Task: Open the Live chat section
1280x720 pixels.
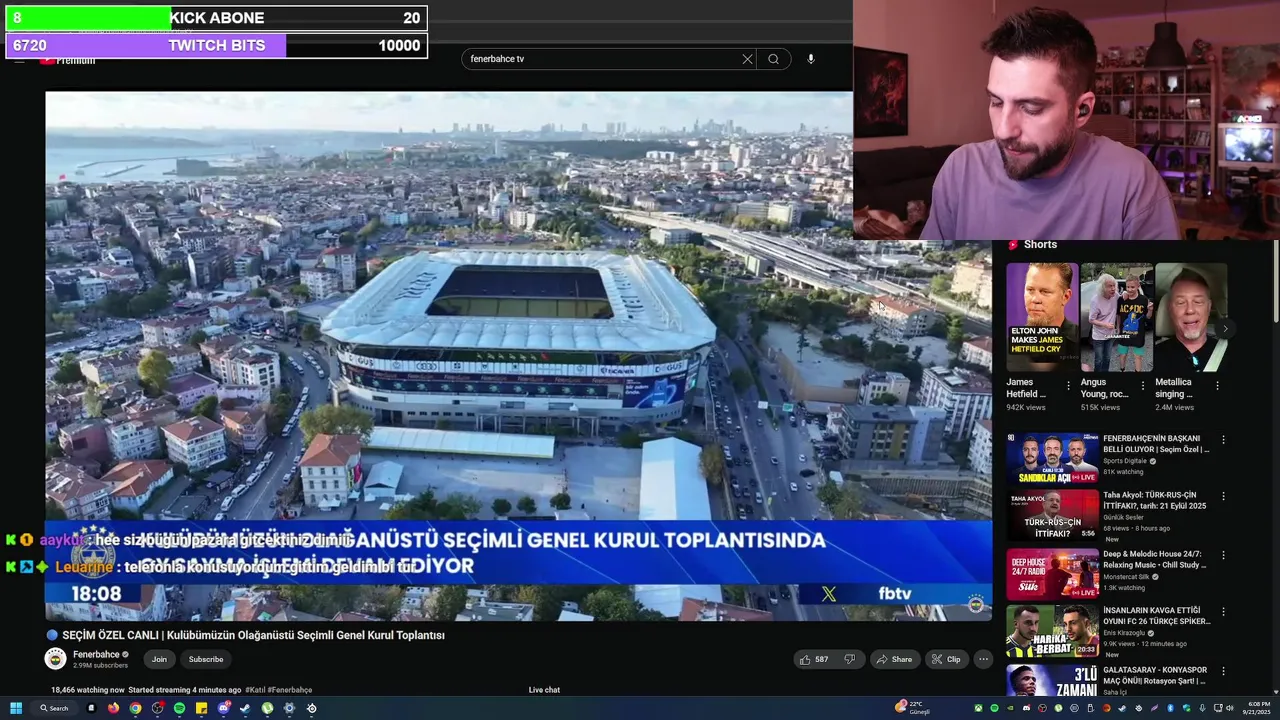Action: click(544, 690)
